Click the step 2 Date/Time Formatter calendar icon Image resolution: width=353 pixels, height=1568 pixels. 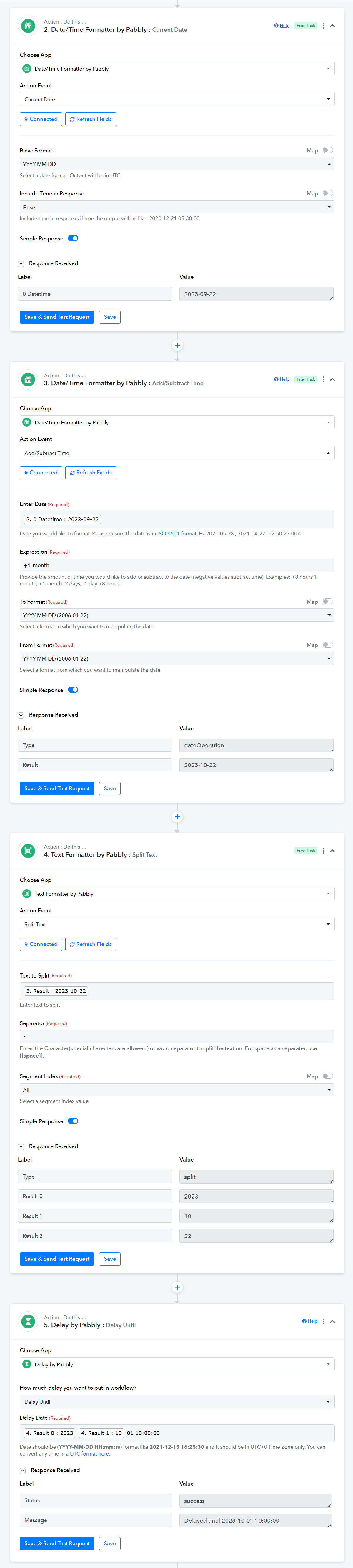coord(28,26)
